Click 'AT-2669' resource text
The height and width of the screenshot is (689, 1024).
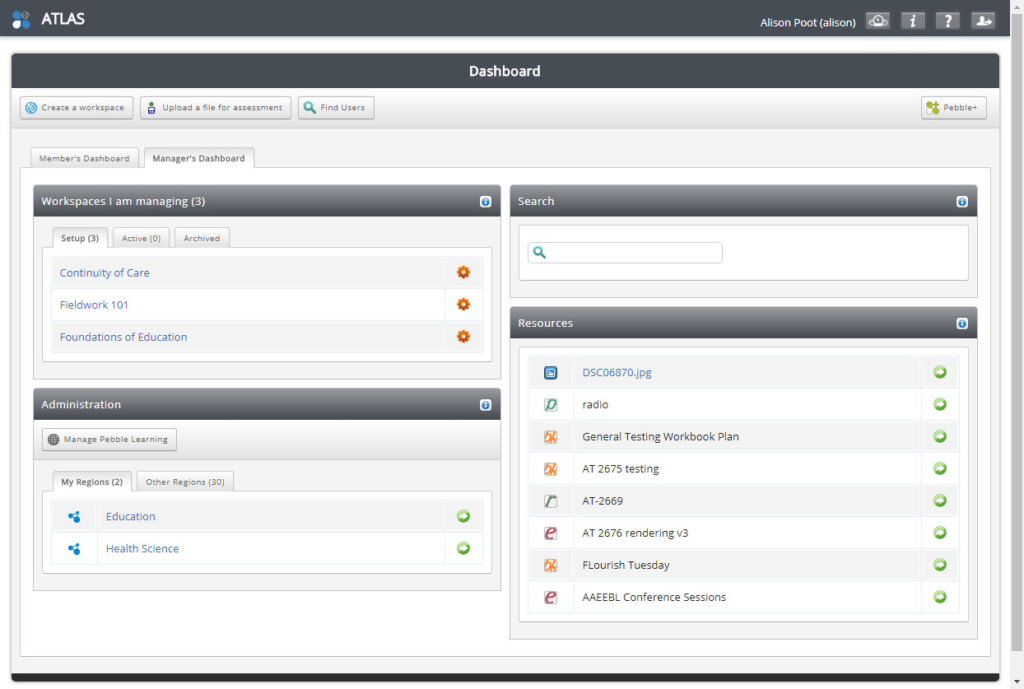pyautogui.click(x=602, y=500)
